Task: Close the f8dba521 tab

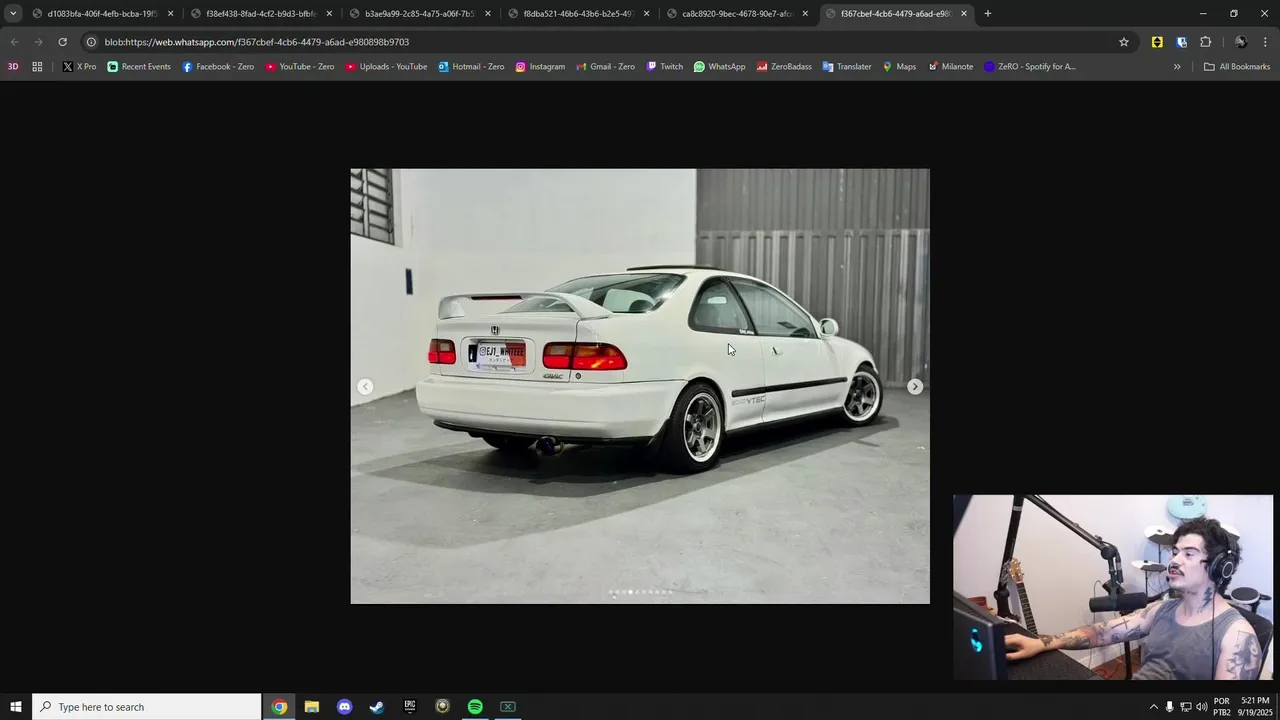Action: (x=647, y=14)
